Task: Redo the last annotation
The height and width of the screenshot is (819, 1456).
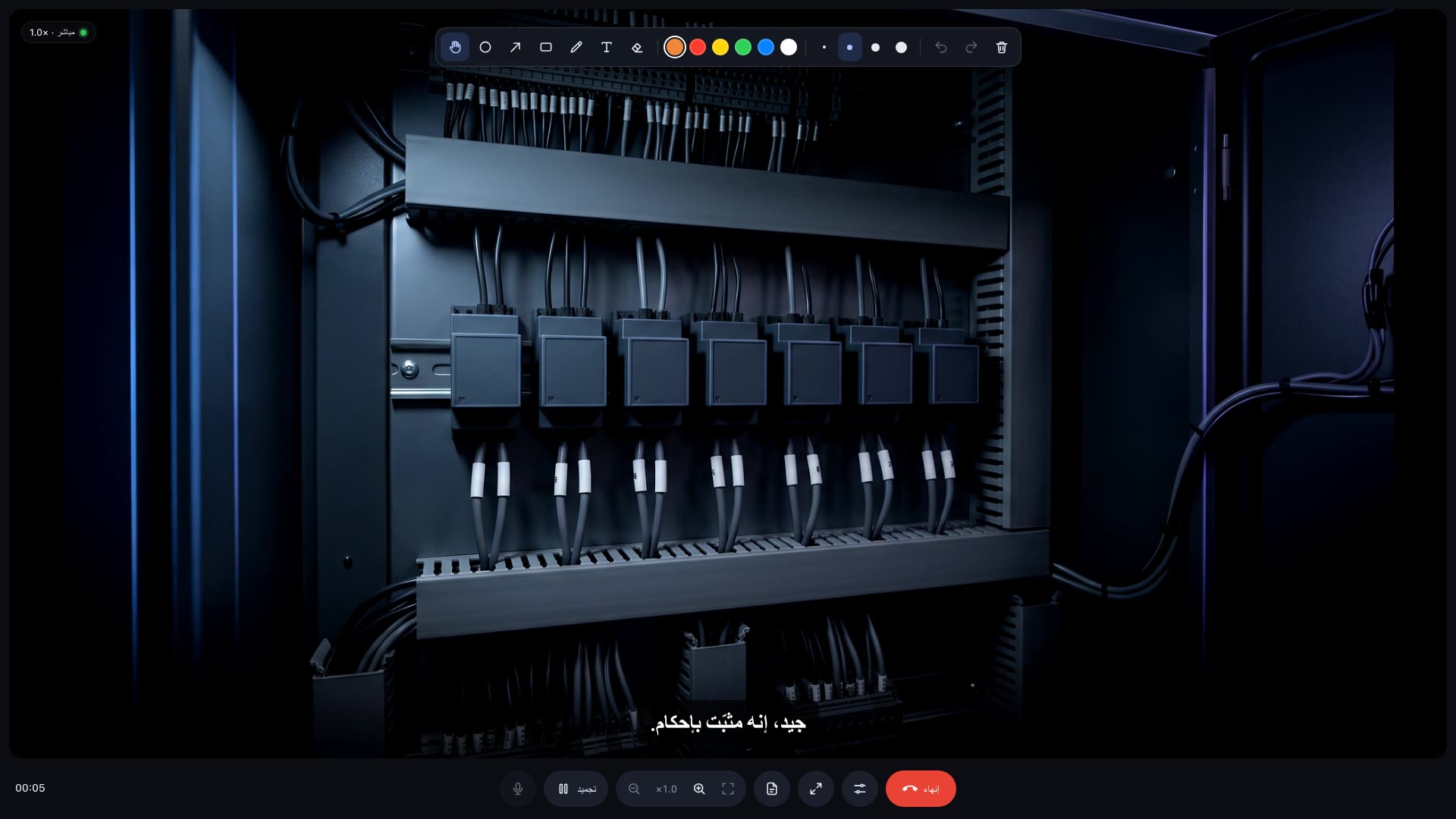Action: [971, 47]
